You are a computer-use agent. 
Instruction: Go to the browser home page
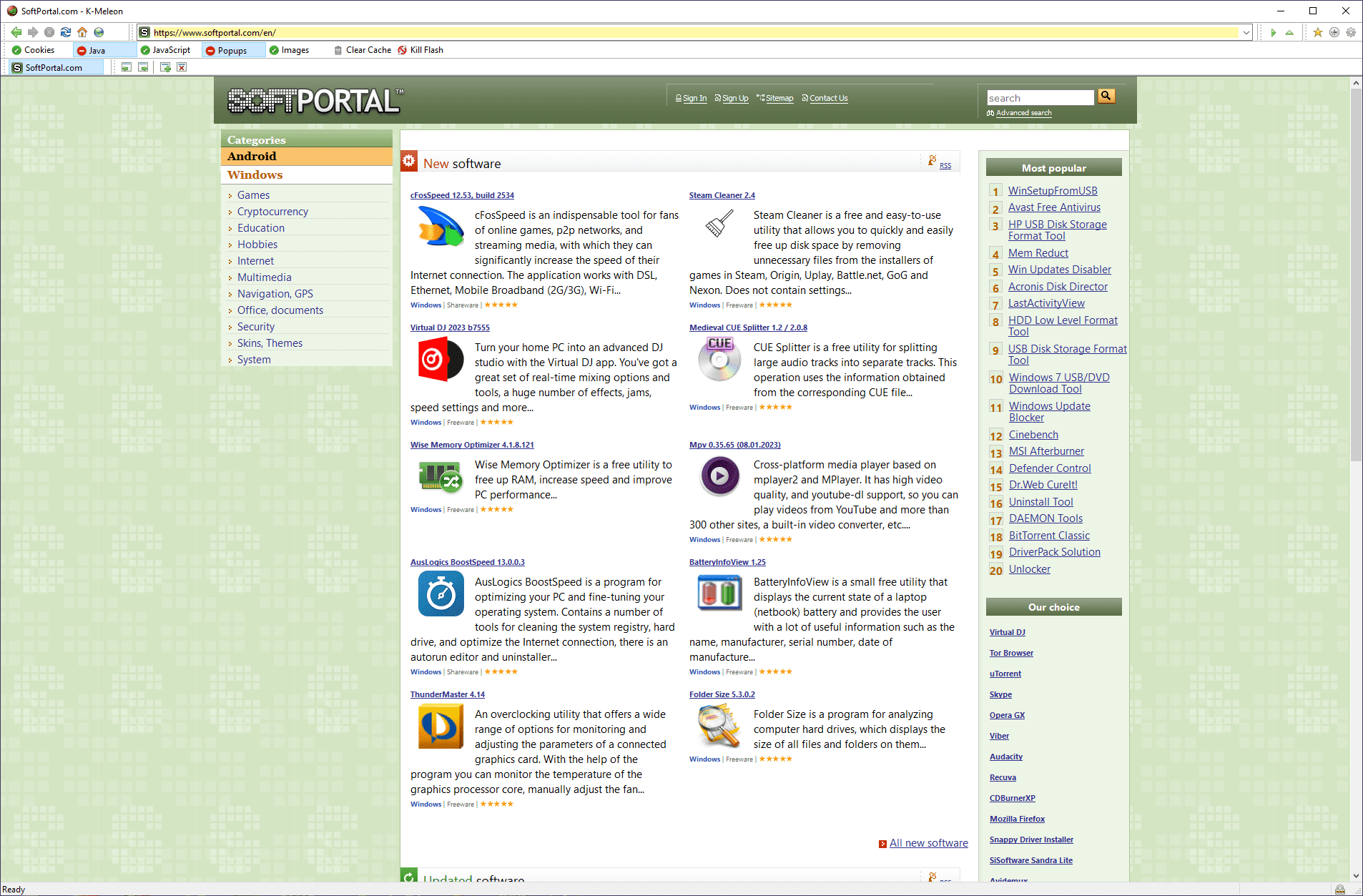[x=82, y=32]
